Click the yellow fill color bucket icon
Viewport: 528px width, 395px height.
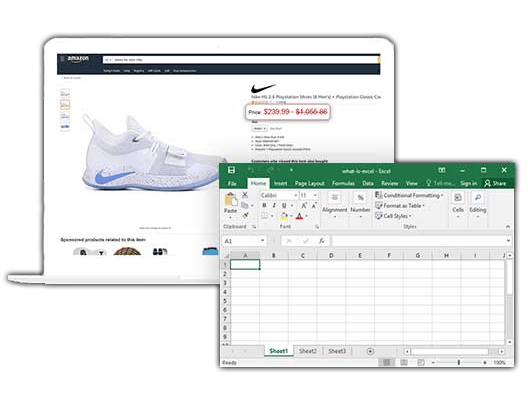click(284, 216)
